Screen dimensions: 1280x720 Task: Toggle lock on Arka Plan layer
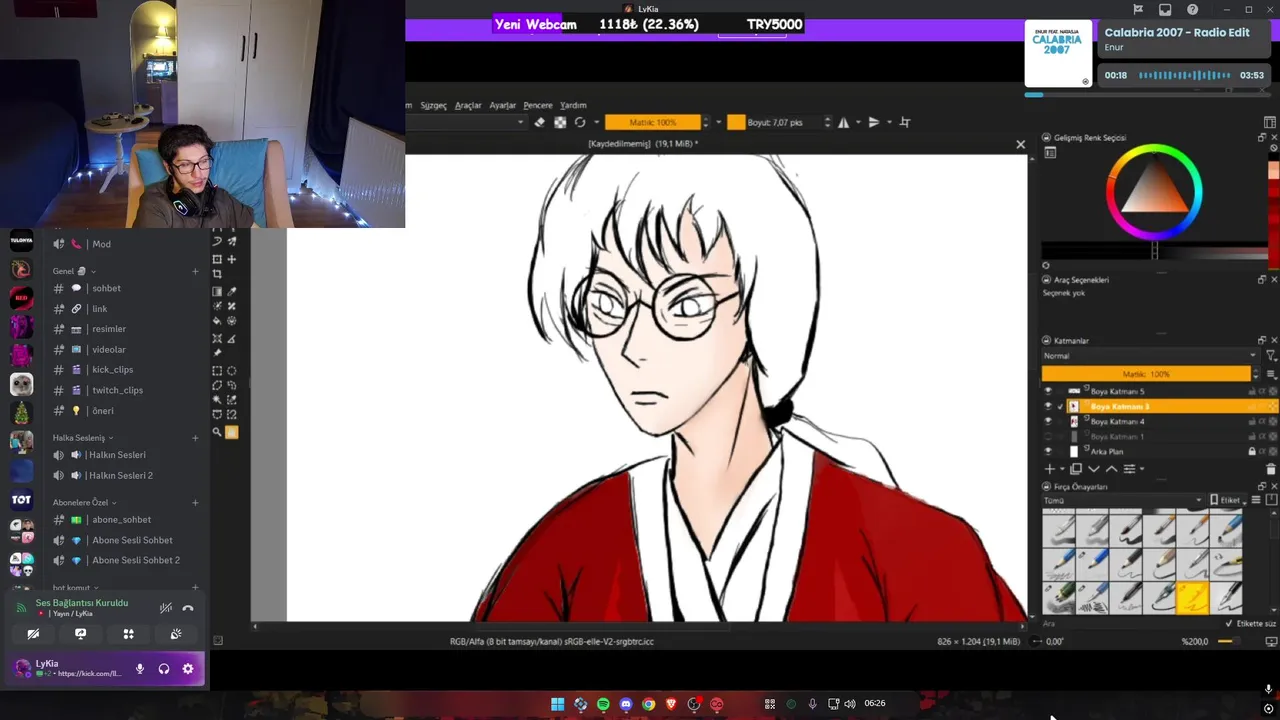click(x=1252, y=451)
